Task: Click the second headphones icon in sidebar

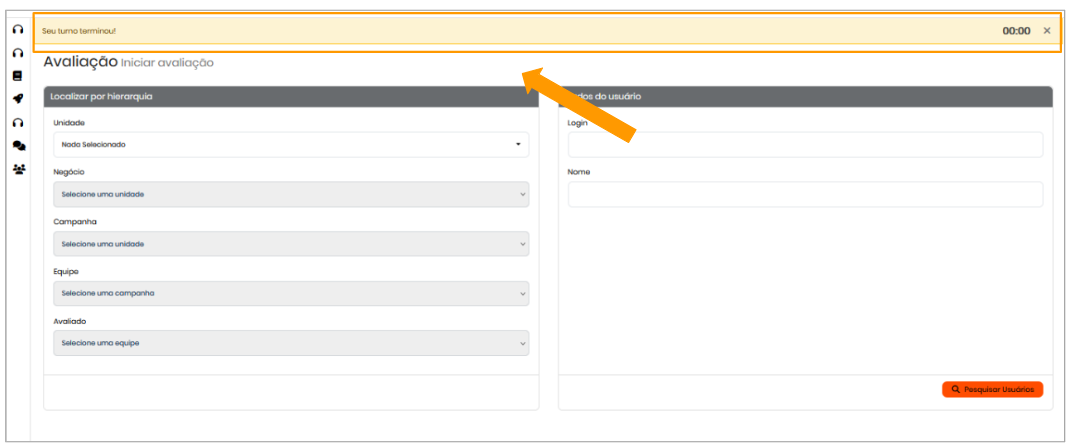Action: click(17, 53)
